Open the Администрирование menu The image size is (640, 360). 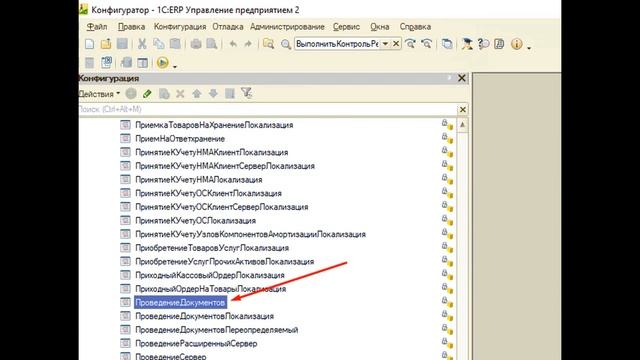click(x=287, y=27)
